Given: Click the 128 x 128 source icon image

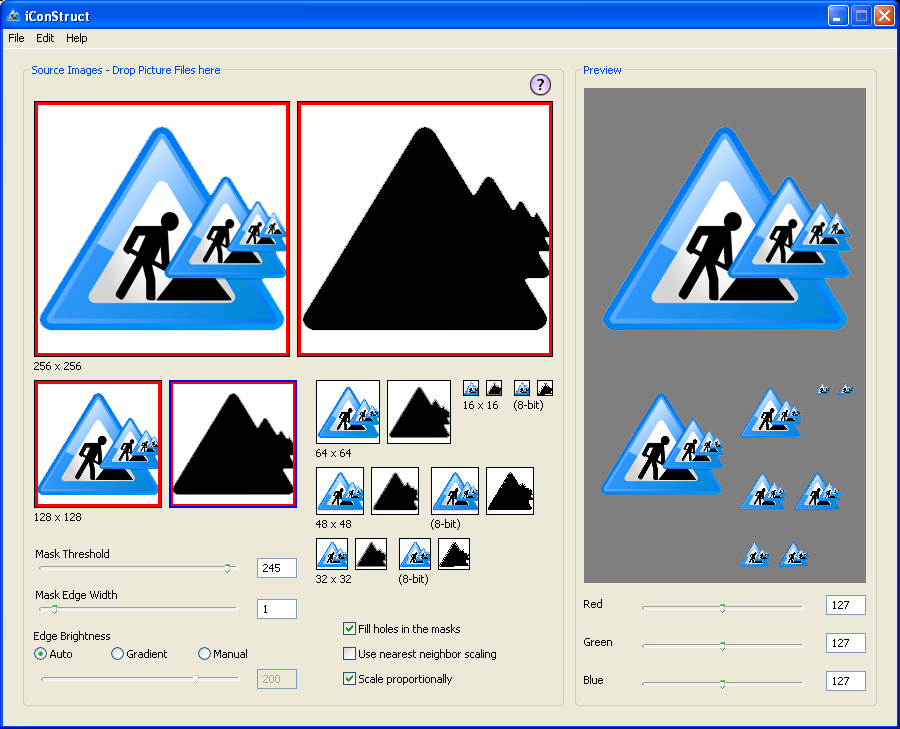Looking at the screenshot, I should pos(98,445).
